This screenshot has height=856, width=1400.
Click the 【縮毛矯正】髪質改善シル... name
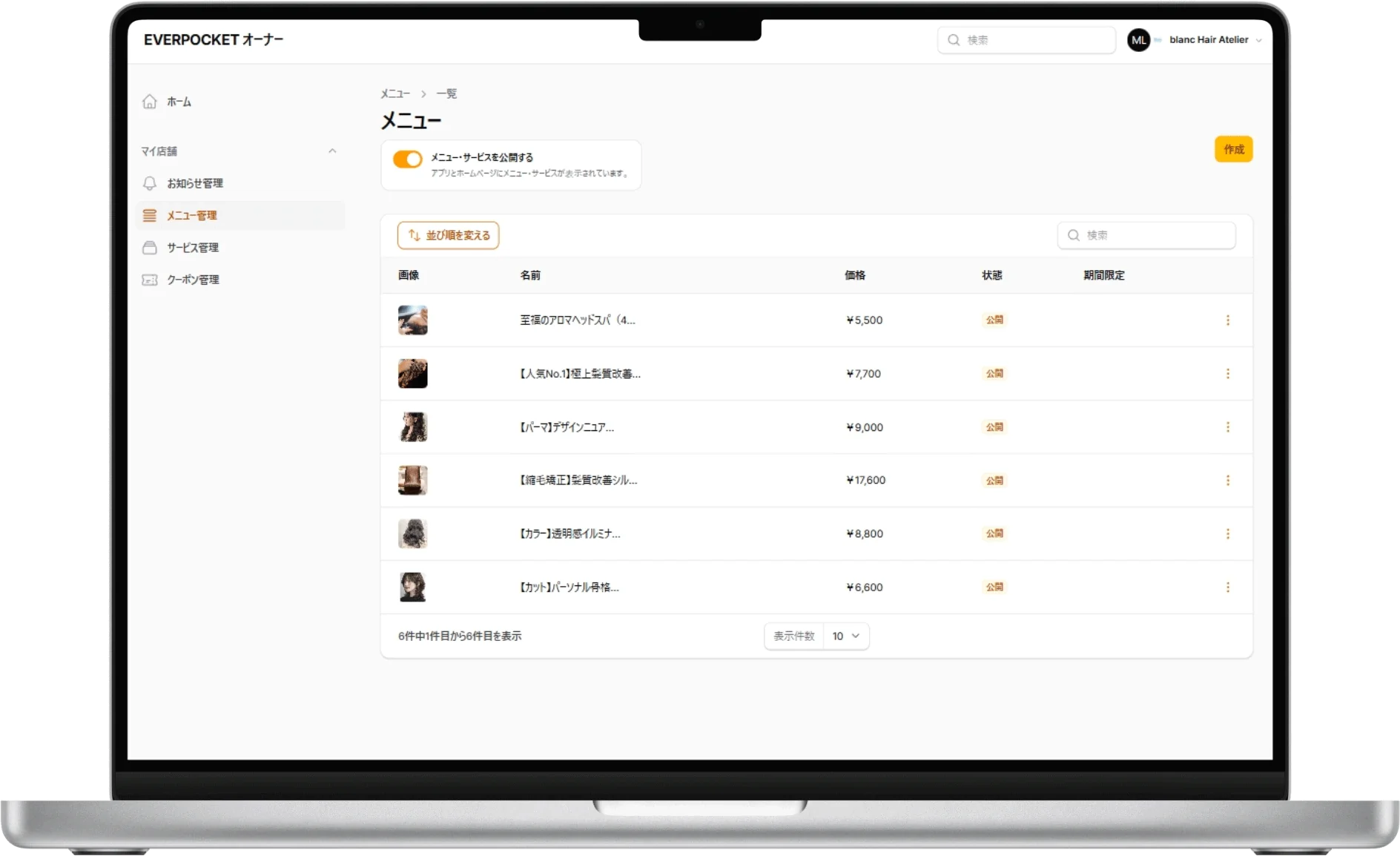click(578, 481)
